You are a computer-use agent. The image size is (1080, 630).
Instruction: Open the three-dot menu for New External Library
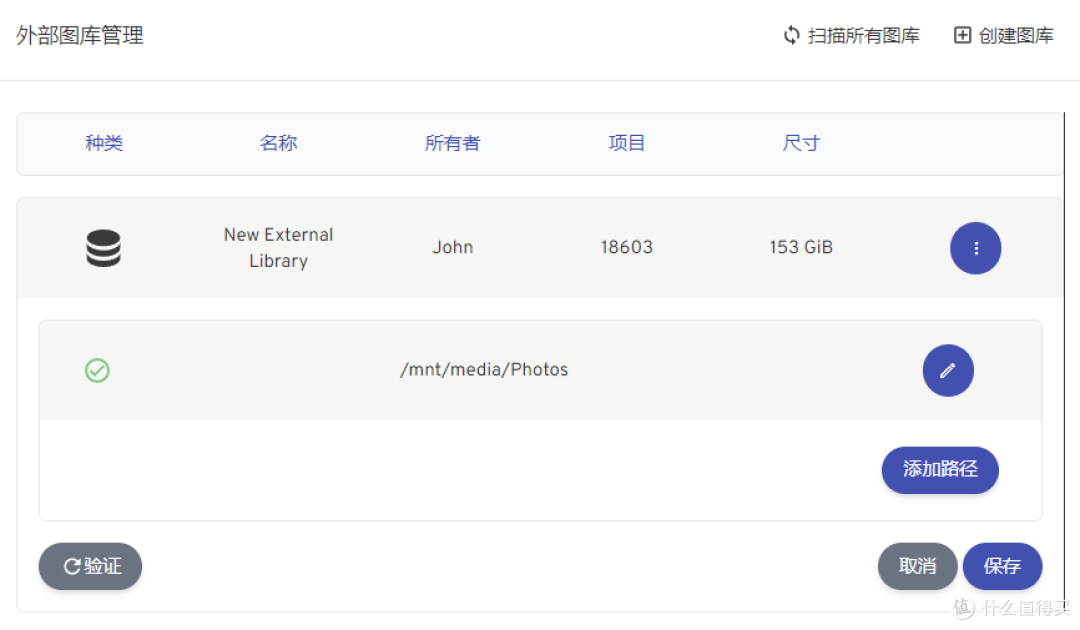click(x=975, y=248)
